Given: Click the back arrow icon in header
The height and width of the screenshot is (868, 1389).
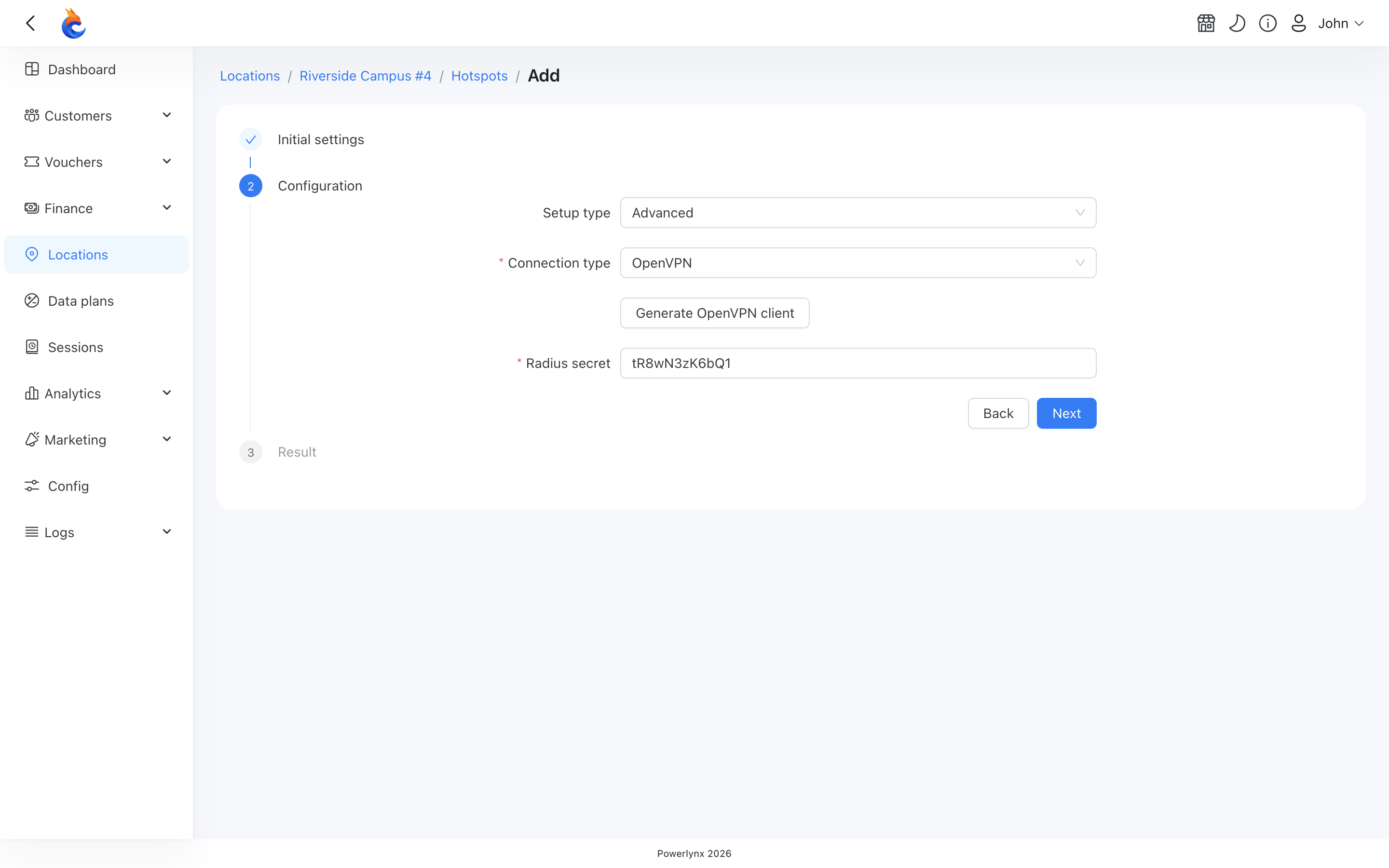Looking at the screenshot, I should [x=31, y=23].
